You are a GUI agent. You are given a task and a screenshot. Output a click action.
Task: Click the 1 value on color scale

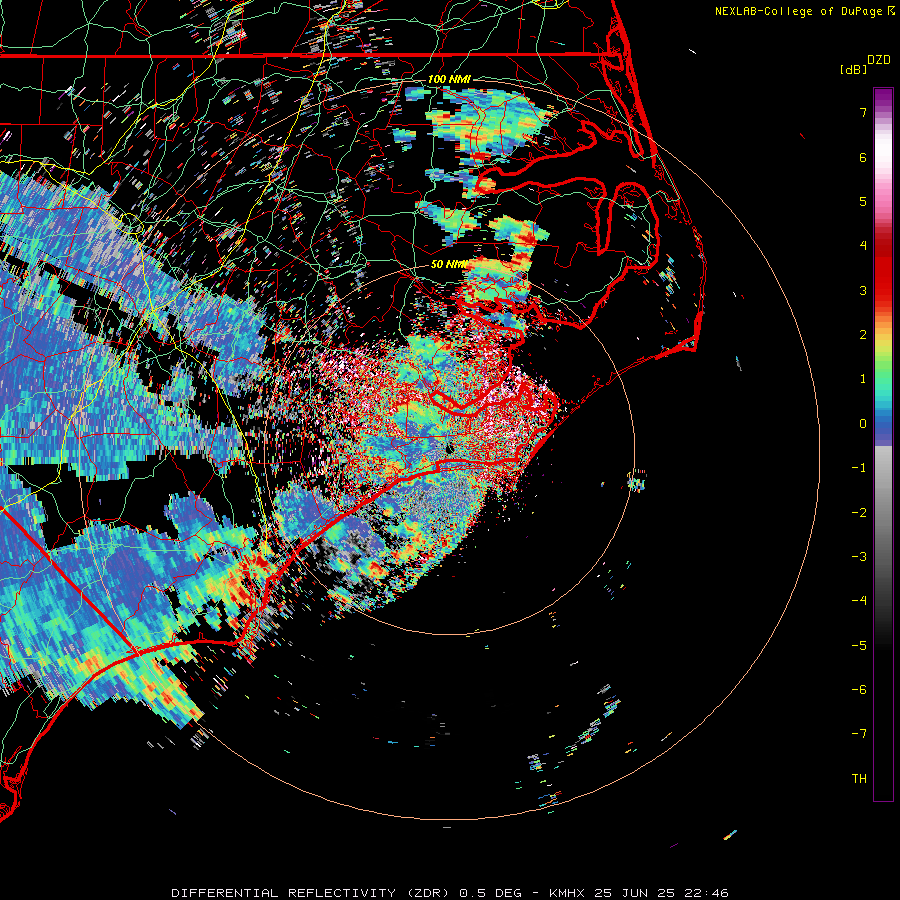(x=863, y=379)
